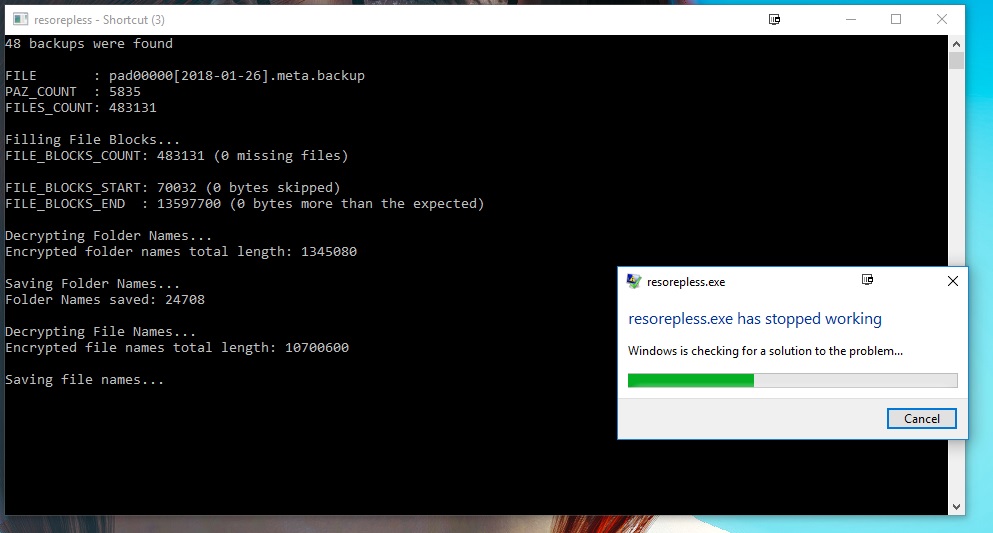Click the "resorepless.exe" dialog title text
This screenshot has height=533, width=993.
(x=686, y=282)
